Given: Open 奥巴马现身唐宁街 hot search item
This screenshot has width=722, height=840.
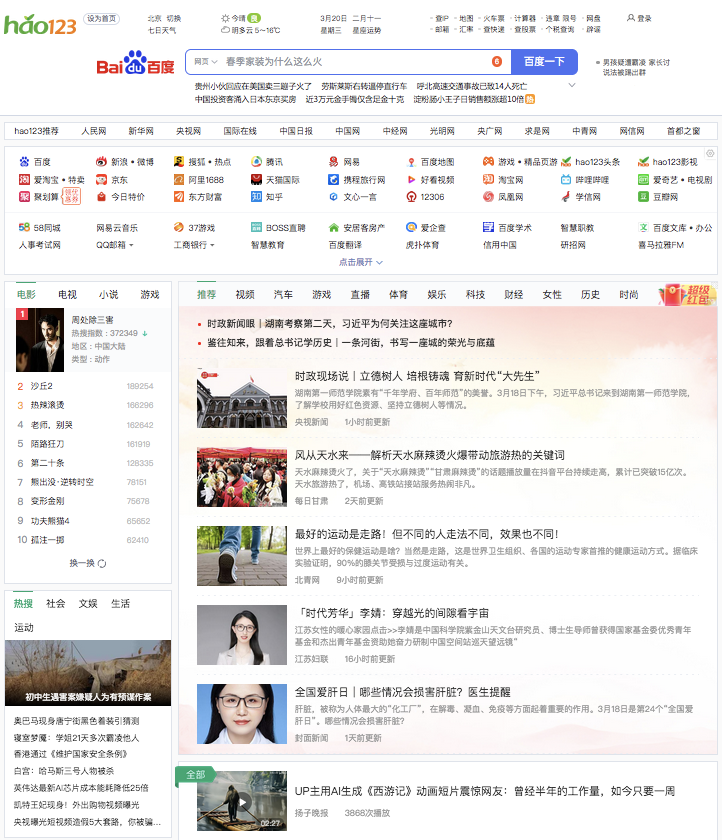Looking at the screenshot, I should pyautogui.click(x=77, y=721).
